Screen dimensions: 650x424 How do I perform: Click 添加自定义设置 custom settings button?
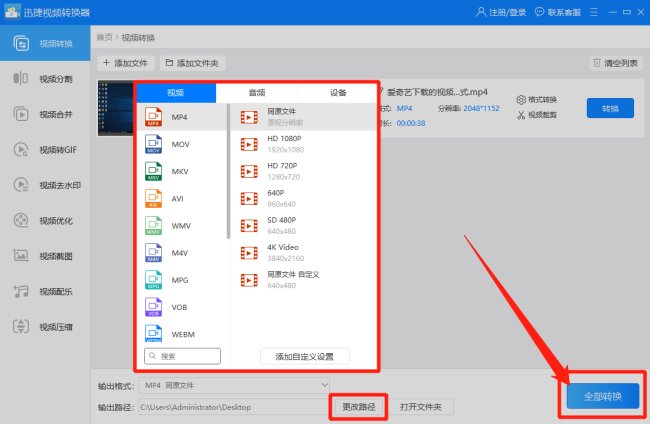[305, 356]
